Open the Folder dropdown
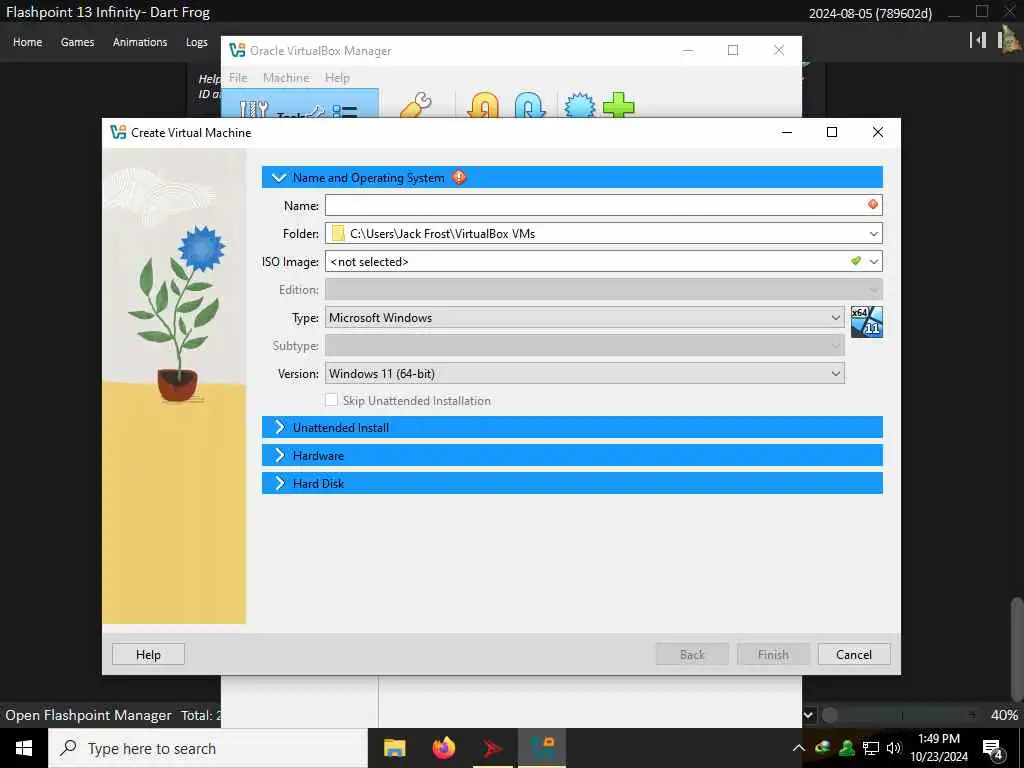Screen dimensions: 1024x768 pos(873,233)
